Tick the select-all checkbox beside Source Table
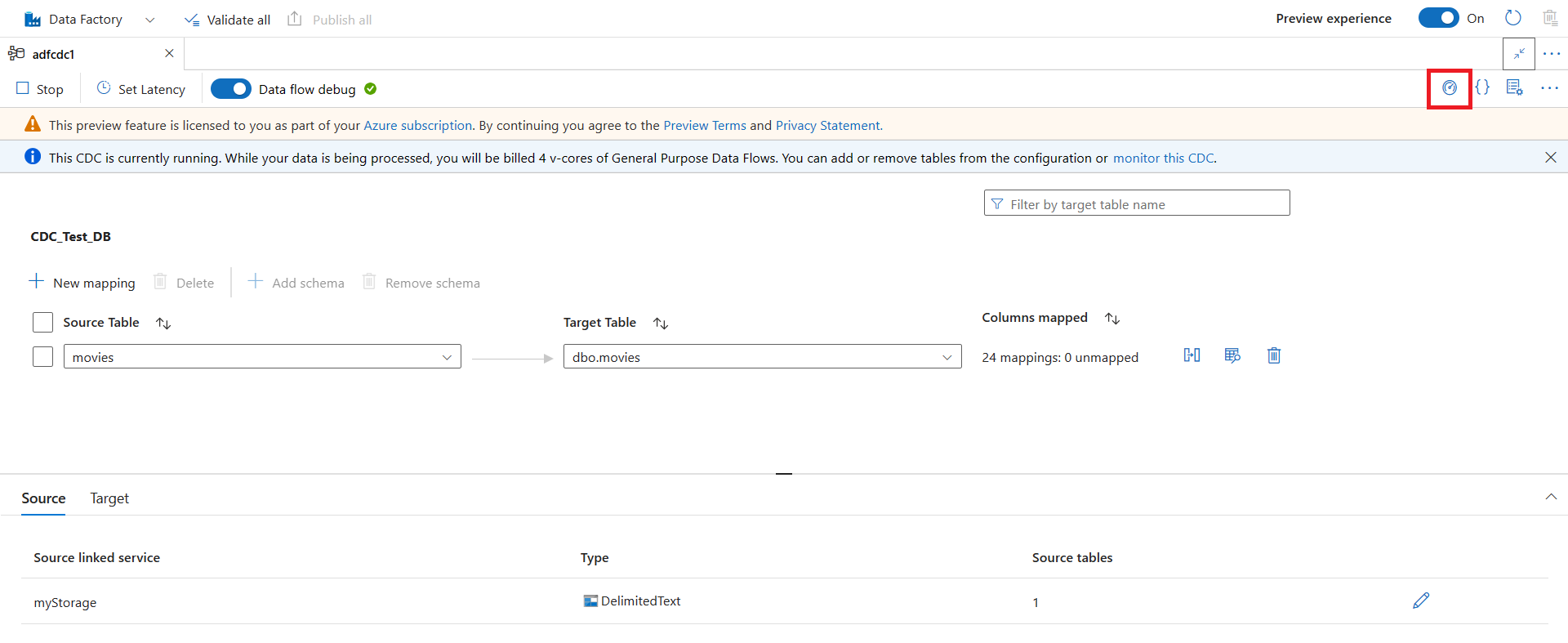Viewport: 1568px width, 643px height. (x=43, y=323)
